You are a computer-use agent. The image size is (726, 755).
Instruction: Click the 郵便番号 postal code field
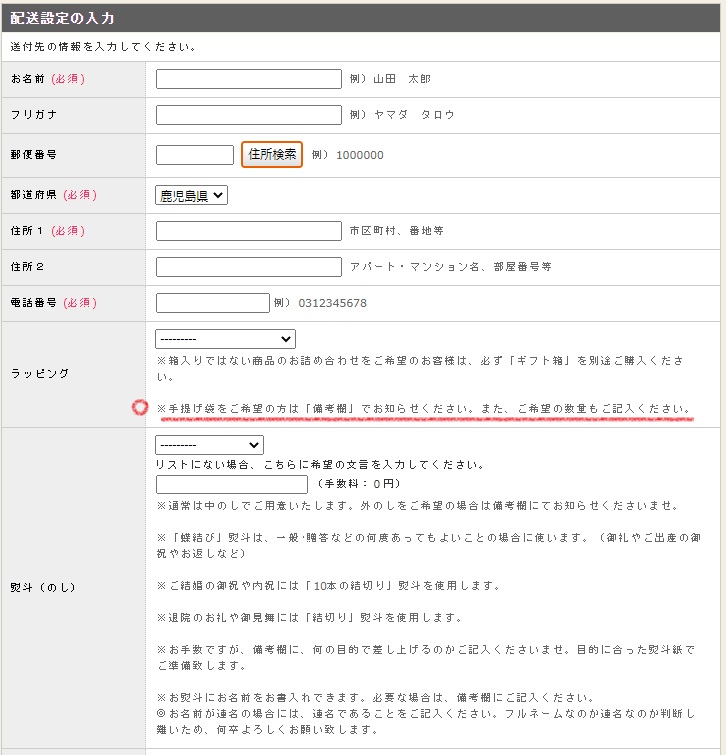[x=194, y=155]
